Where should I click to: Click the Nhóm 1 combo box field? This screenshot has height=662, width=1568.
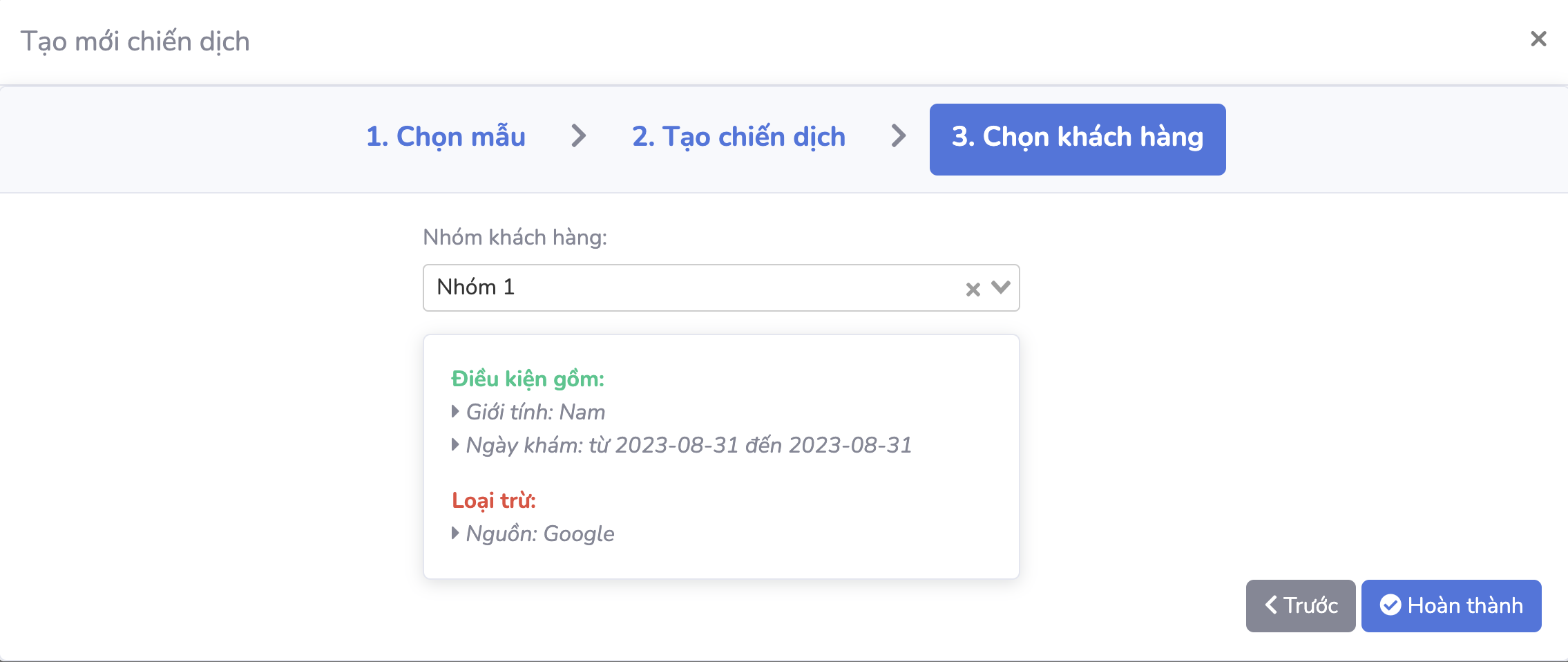pos(691,287)
